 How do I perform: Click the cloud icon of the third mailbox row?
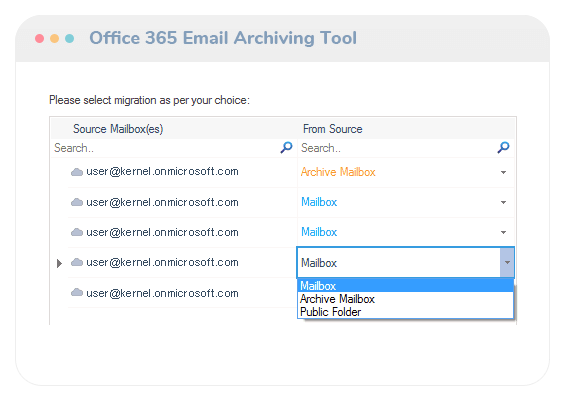[x=77, y=232]
